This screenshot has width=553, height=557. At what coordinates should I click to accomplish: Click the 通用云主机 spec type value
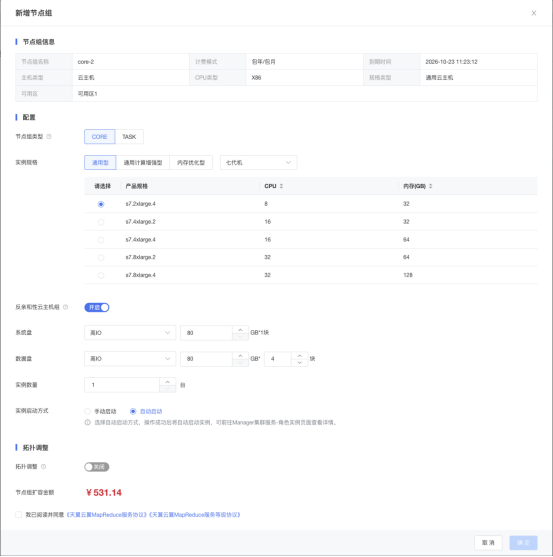coord(439,77)
